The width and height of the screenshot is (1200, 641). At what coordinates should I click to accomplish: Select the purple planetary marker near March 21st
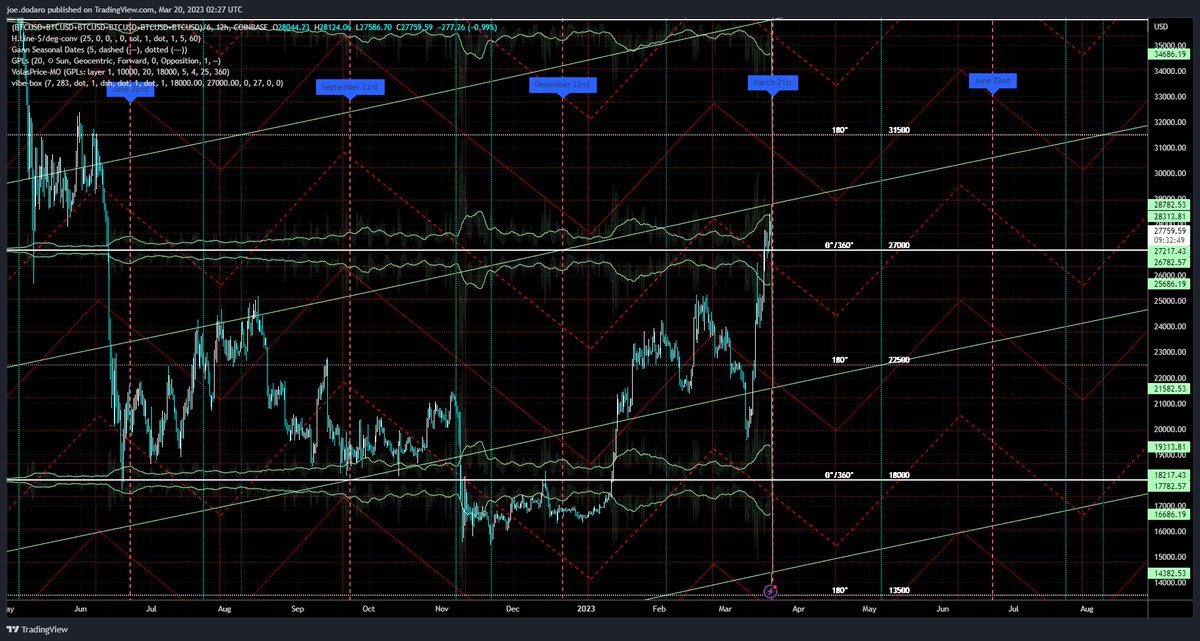click(x=770, y=591)
